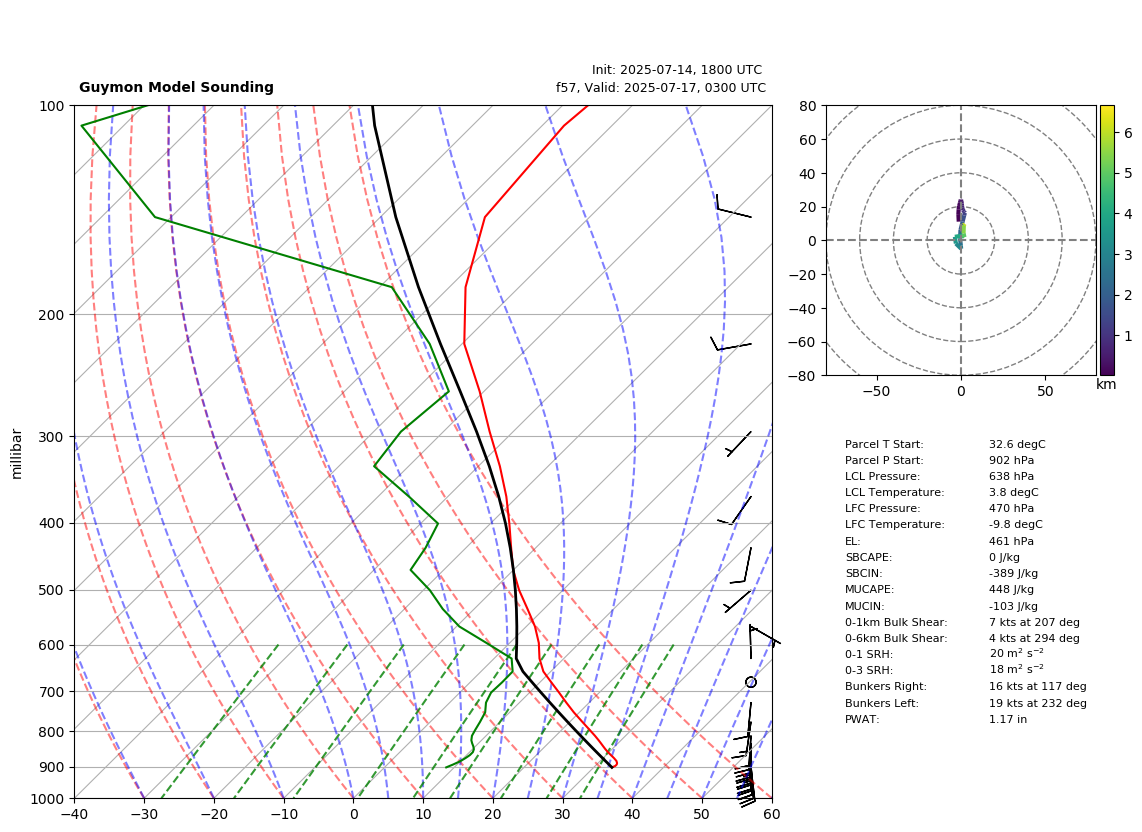Click the "MUCIN:" label
1142x832 pixels.
865,606
